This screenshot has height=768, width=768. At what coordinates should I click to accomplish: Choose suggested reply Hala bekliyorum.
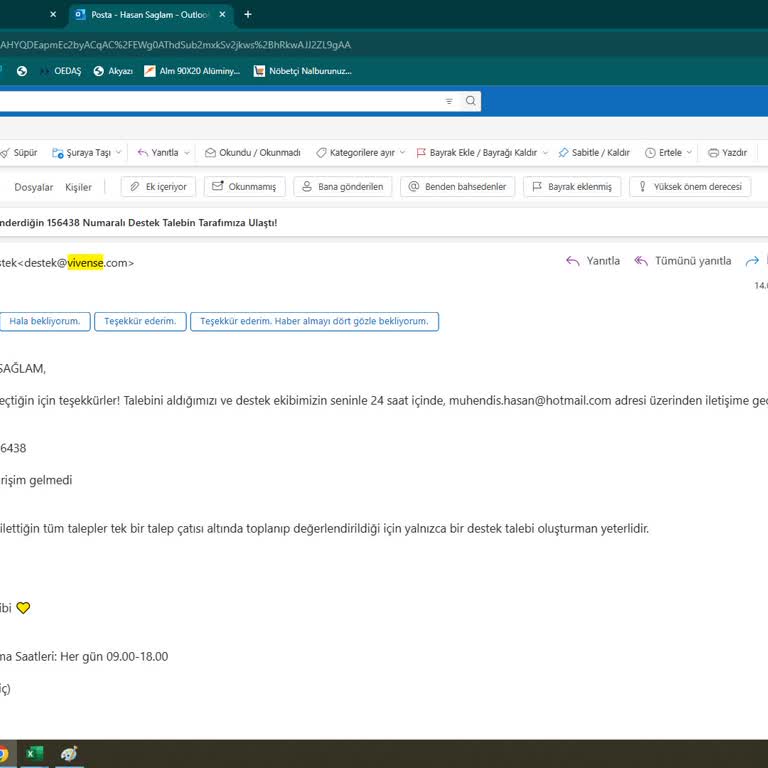tap(45, 321)
